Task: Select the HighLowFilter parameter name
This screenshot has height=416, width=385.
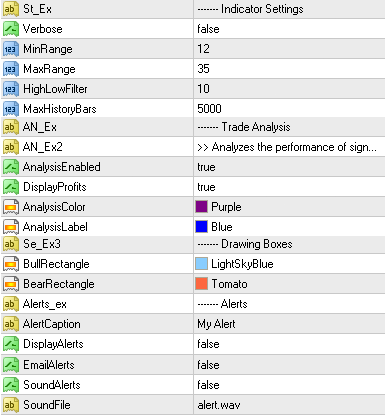Action: [x=55, y=89]
